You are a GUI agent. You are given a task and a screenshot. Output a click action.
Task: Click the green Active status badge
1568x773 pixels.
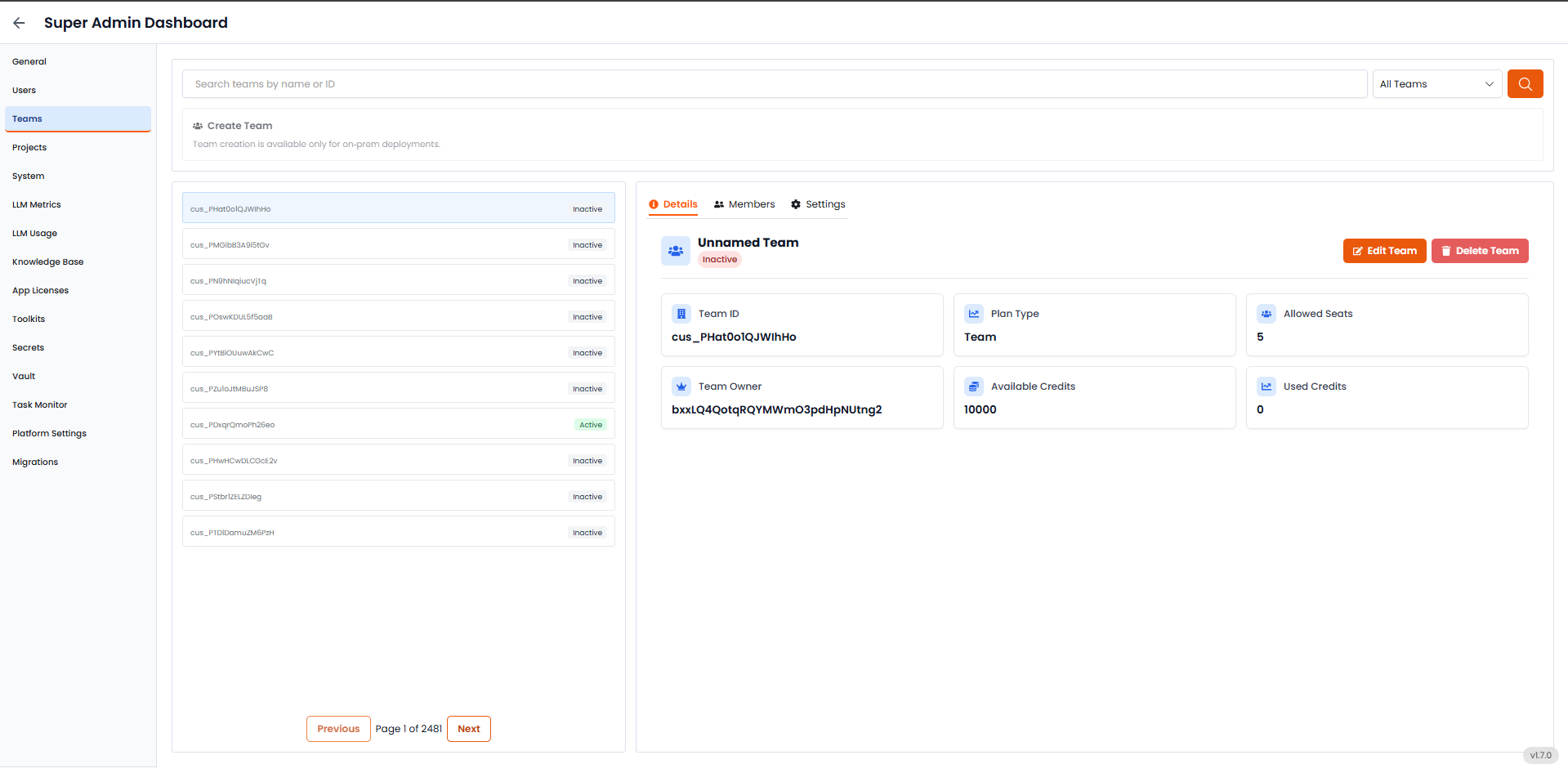tap(591, 425)
